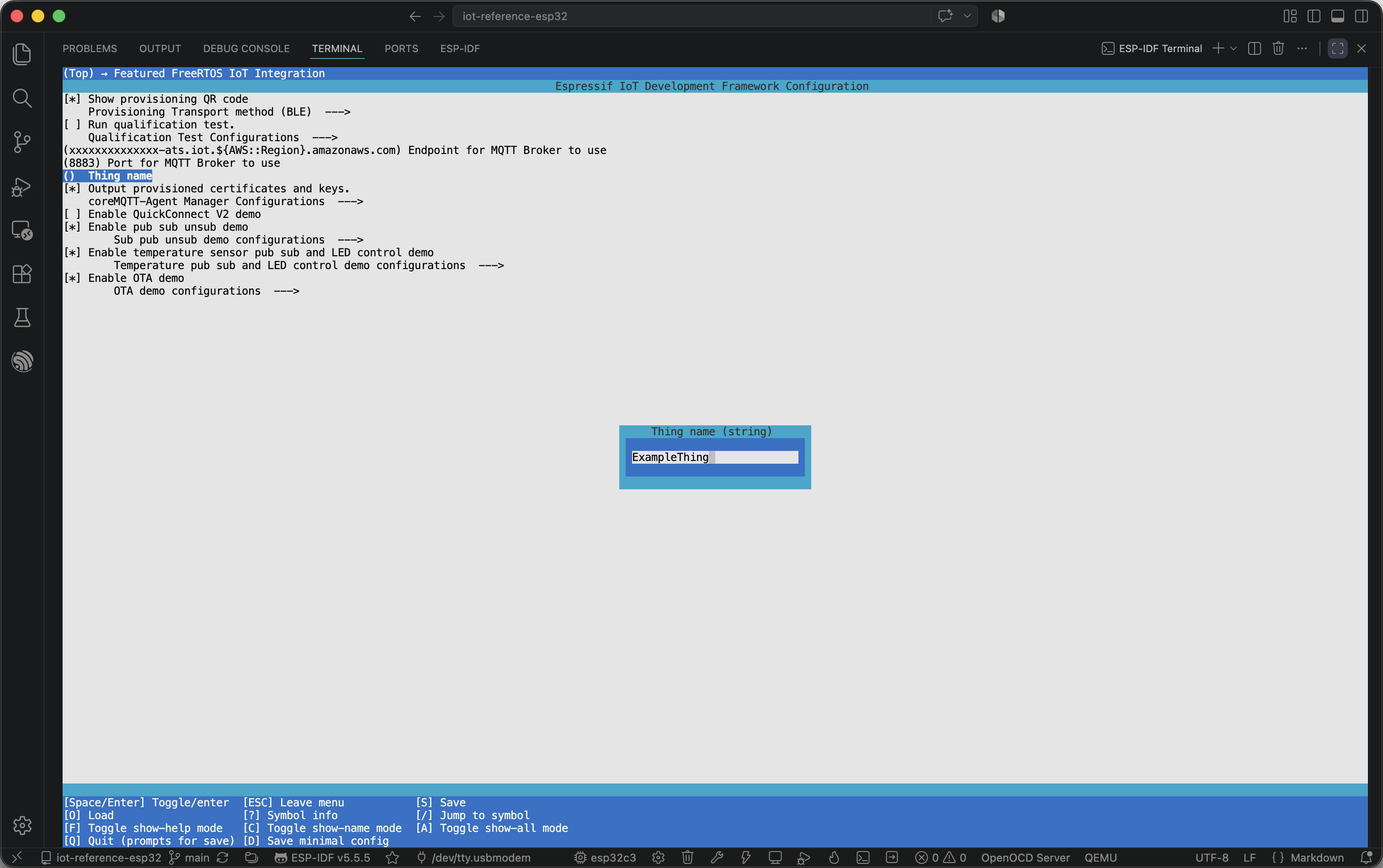Open the Explorer view in activity bar

pos(22,54)
